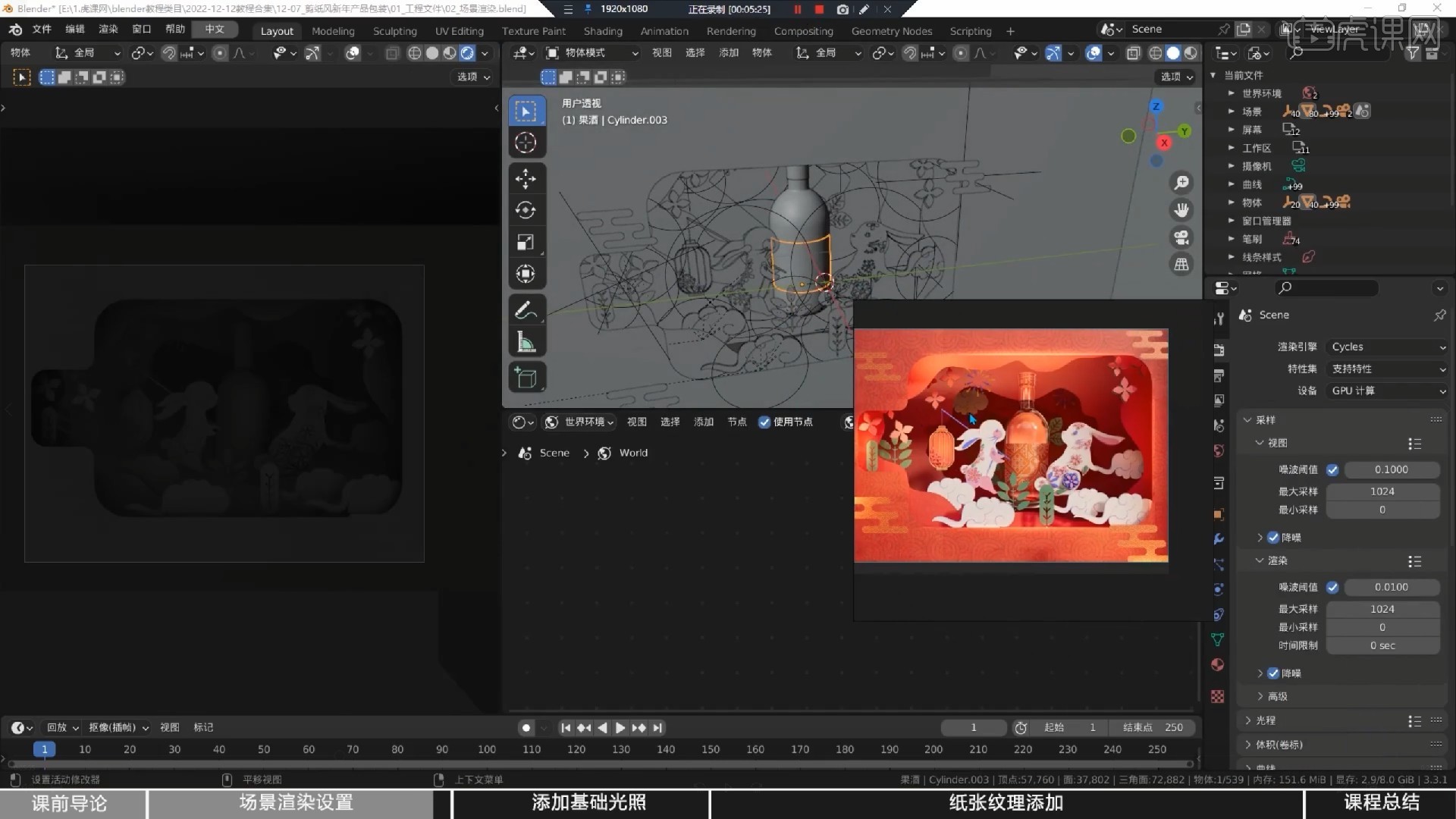Image resolution: width=1456 pixels, height=819 pixels.
Task: Open the World properties tab with the red globe icon
Action: coord(1219,450)
